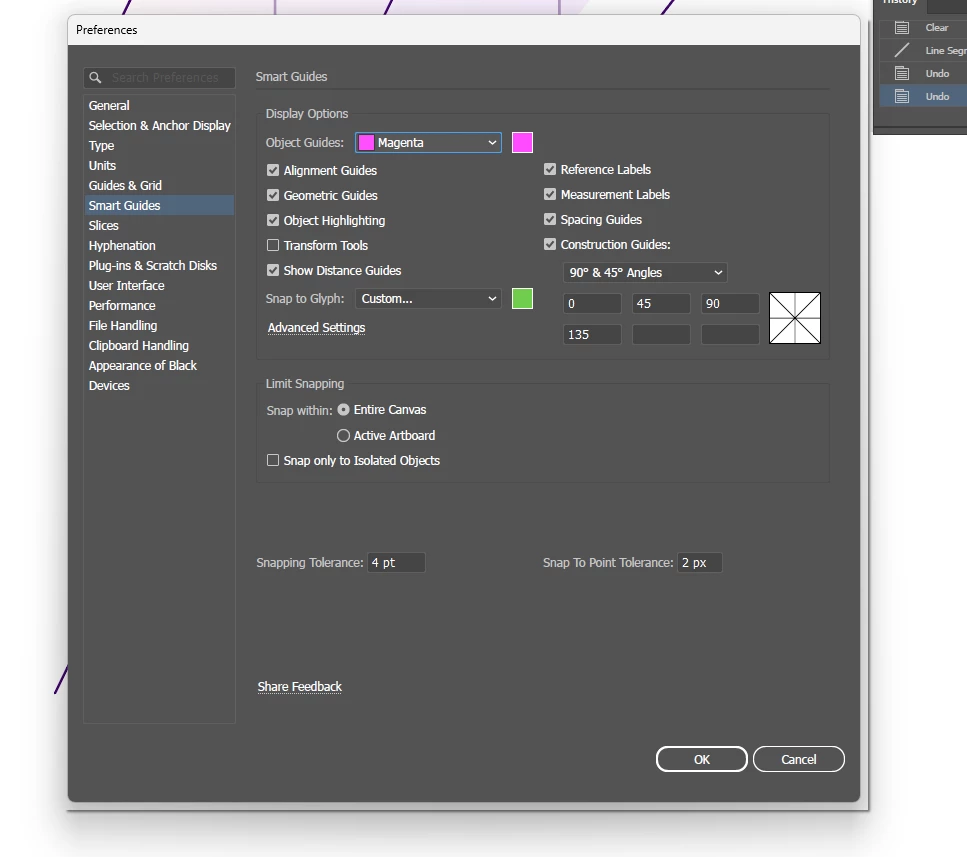The width and height of the screenshot is (967, 857).
Task: Toggle Construction Guides checkbox
Action: [549, 244]
